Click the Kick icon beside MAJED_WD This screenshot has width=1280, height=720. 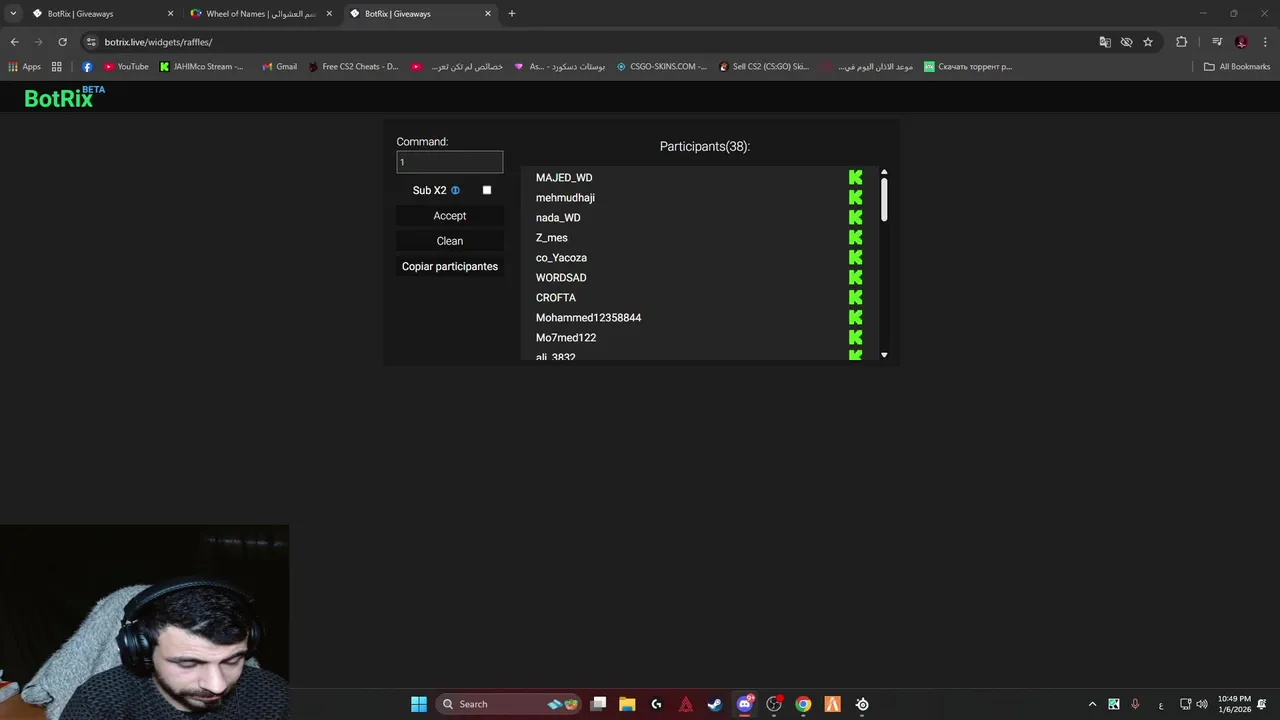[x=855, y=178]
